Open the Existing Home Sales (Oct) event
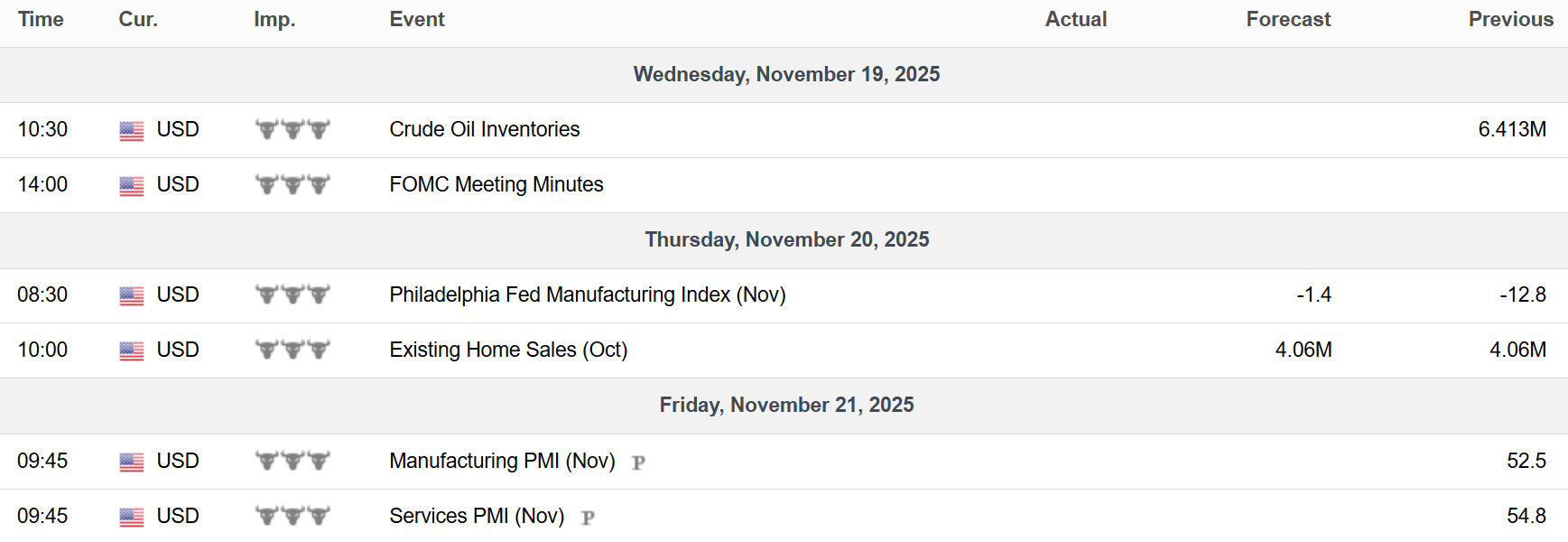 point(508,350)
